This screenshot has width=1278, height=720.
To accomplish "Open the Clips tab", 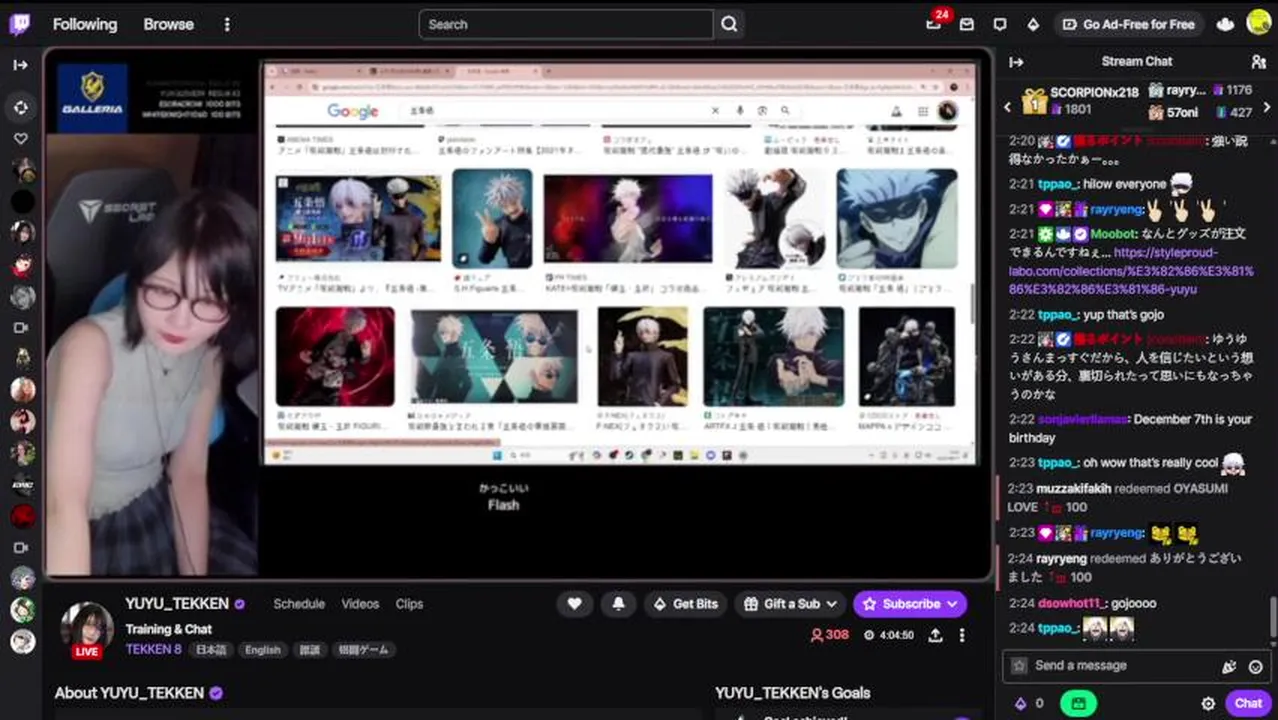I will [x=409, y=604].
